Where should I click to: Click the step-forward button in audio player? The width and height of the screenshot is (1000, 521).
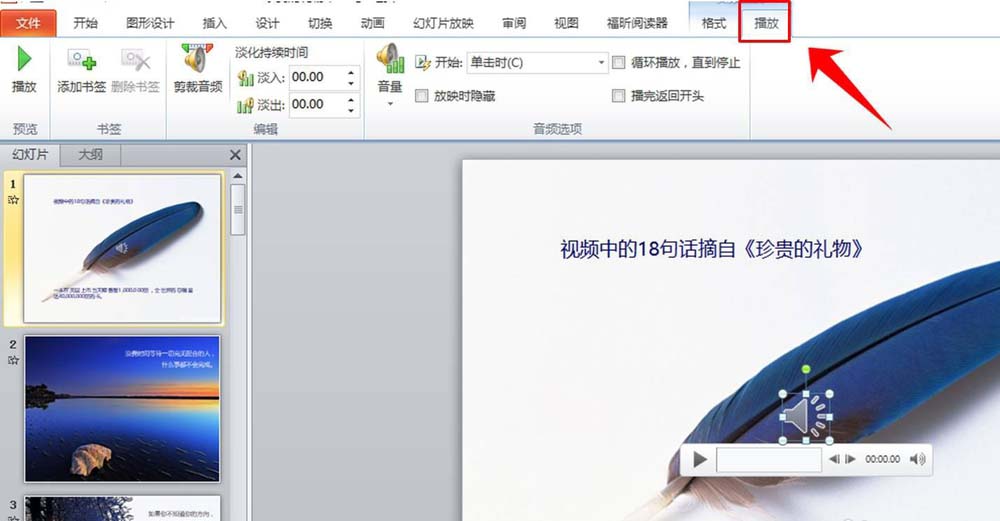pyautogui.click(x=850, y=459)
